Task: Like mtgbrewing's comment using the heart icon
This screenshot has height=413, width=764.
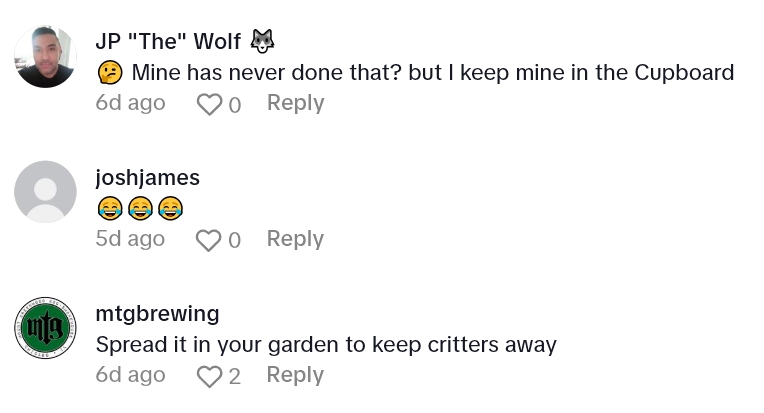Action: coord(208,376)
